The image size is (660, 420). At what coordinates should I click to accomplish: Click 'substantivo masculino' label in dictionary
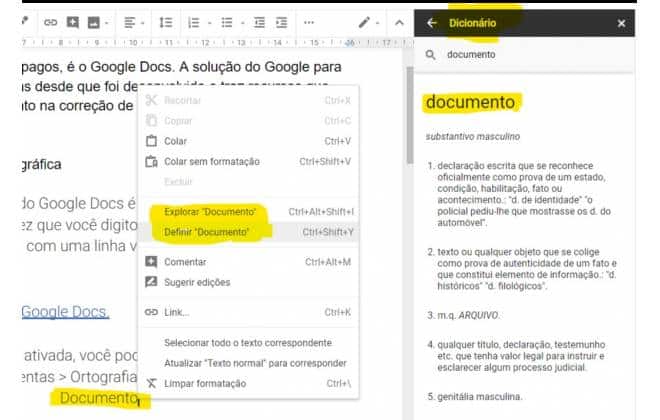(473, 136)
